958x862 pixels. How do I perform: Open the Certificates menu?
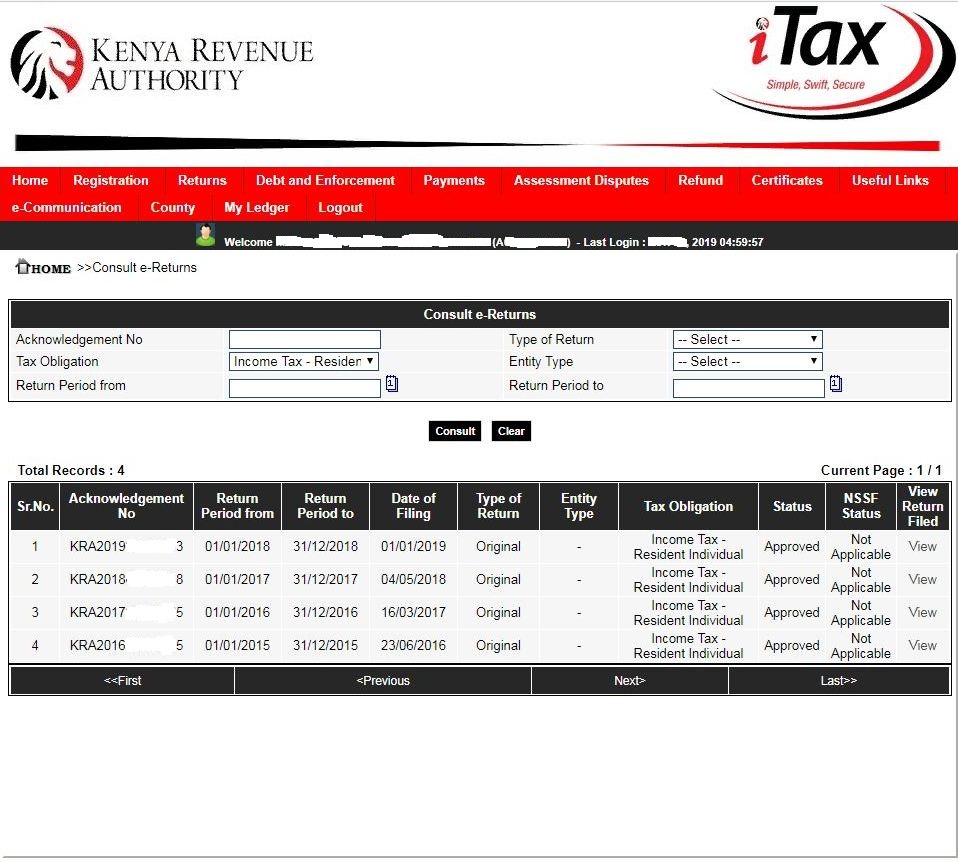click(787, 181)
